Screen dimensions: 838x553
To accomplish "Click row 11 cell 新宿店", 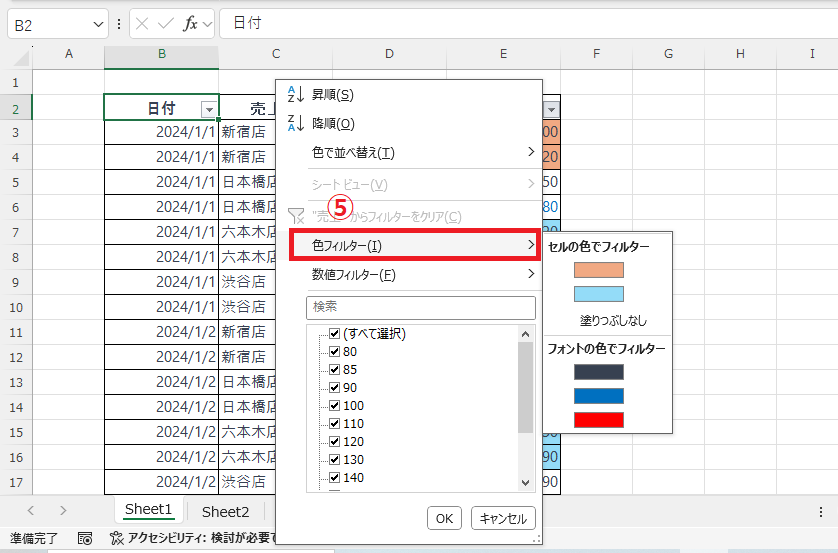I will tap(247, 332).
